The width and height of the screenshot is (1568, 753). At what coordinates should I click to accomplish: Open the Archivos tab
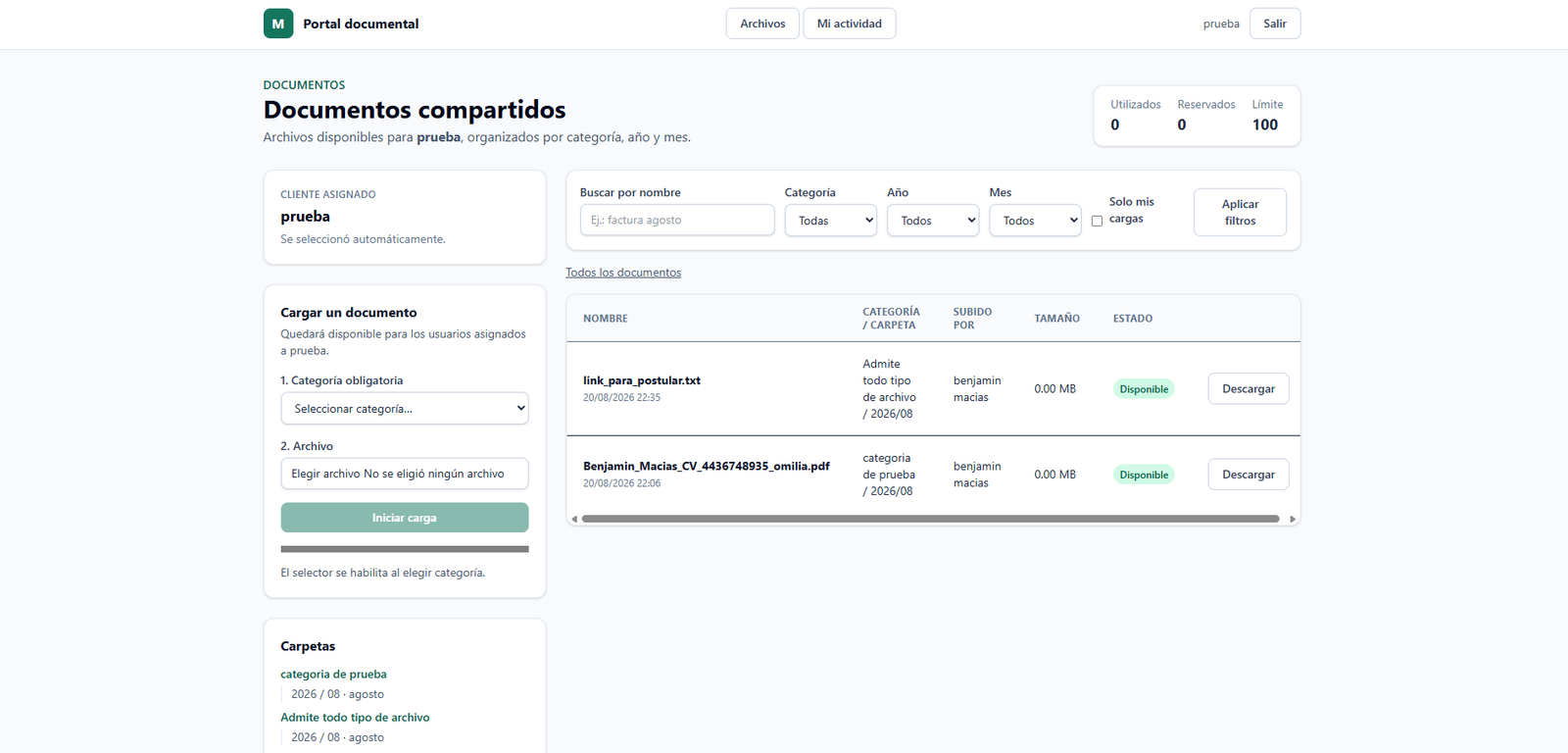(x=762, y=24)
